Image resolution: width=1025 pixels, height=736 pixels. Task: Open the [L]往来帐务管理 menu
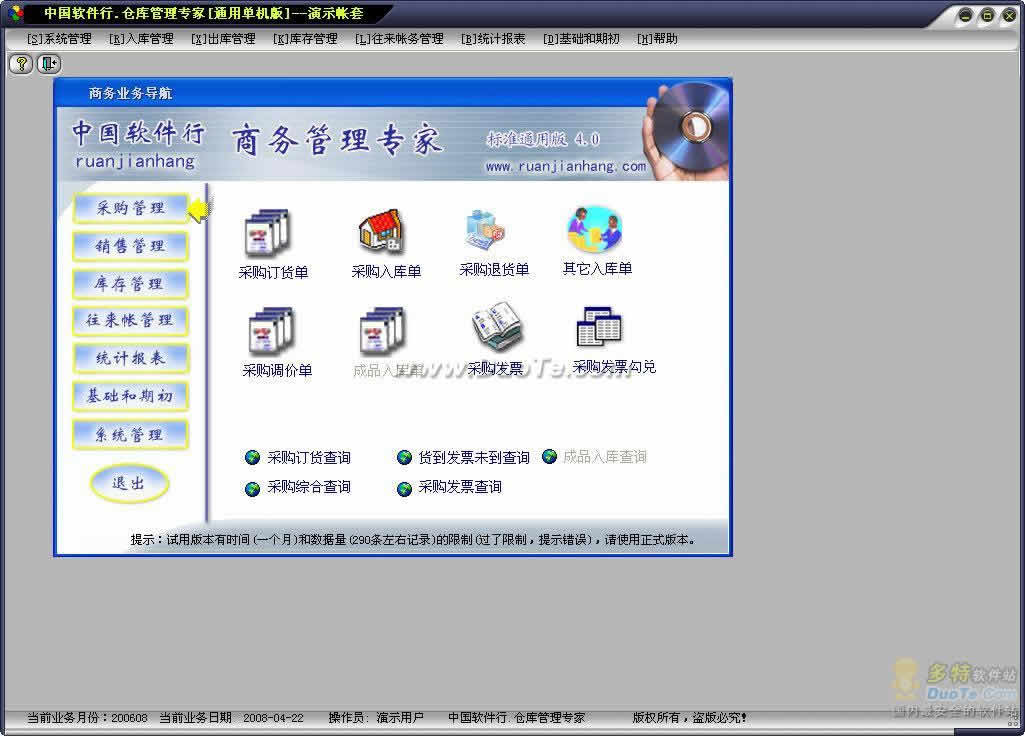point(399,39)
